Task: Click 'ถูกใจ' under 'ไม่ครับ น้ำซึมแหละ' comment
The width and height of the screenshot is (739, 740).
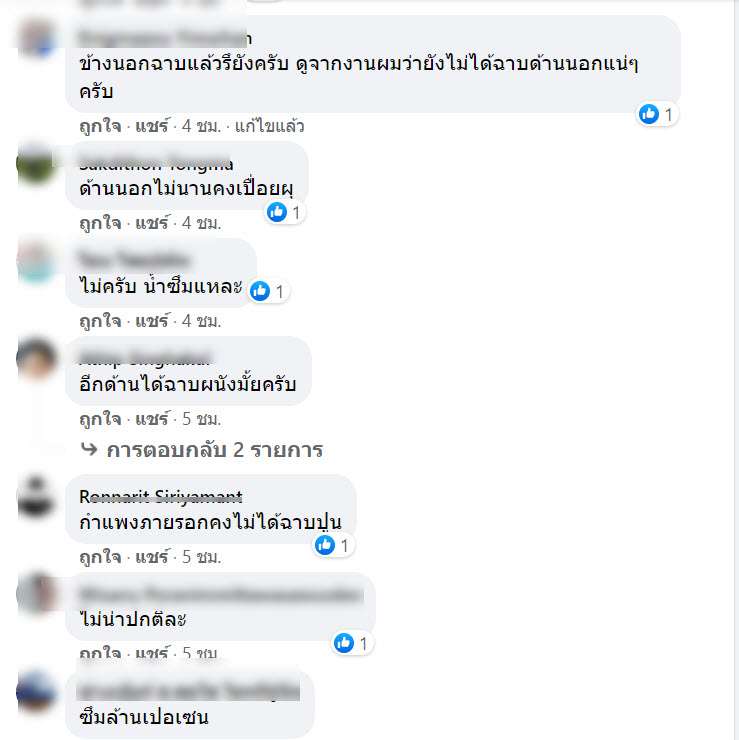Action: coord(101,321)
